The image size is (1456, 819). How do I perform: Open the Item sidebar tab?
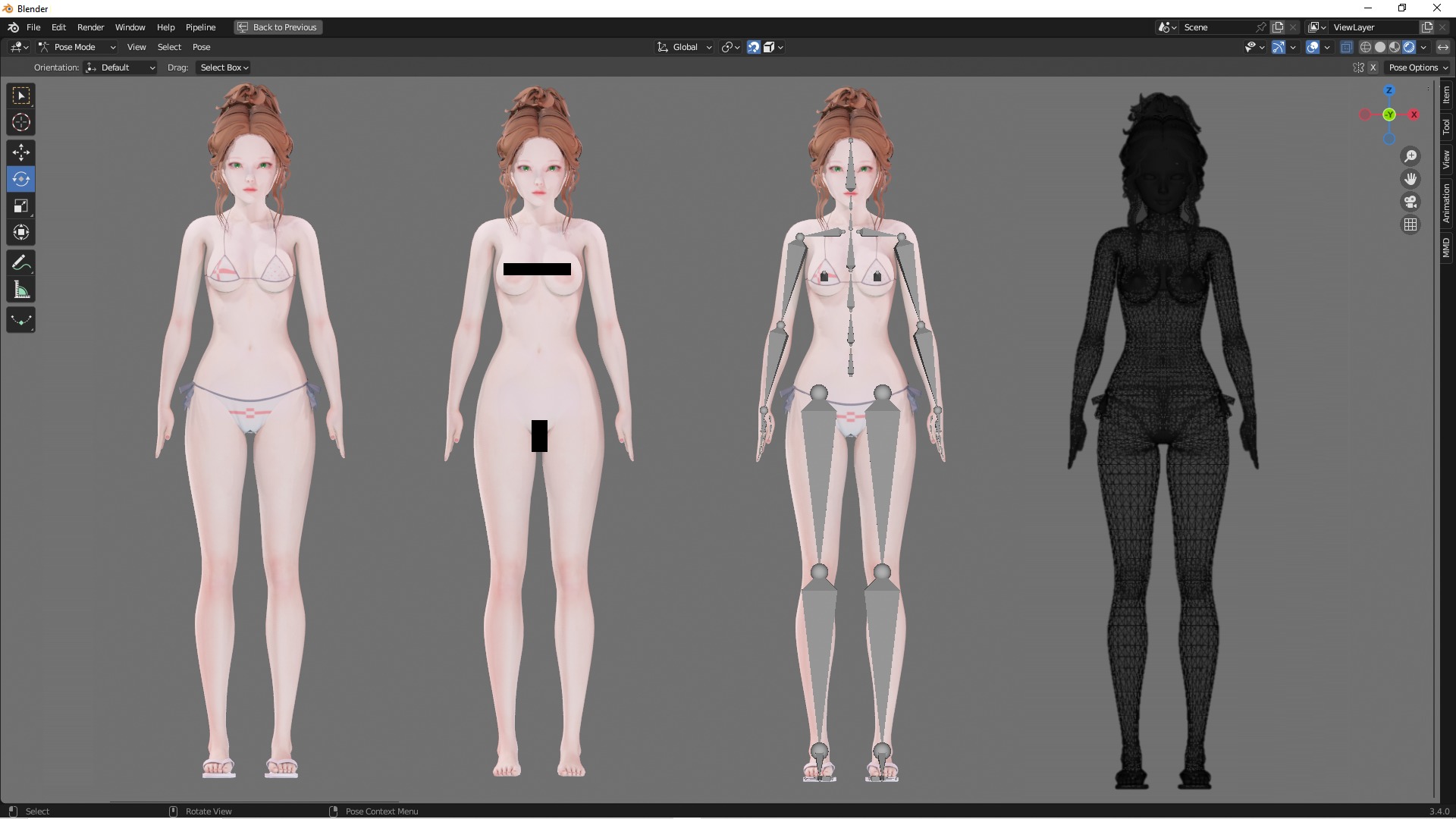click(x=1446, y=95)
